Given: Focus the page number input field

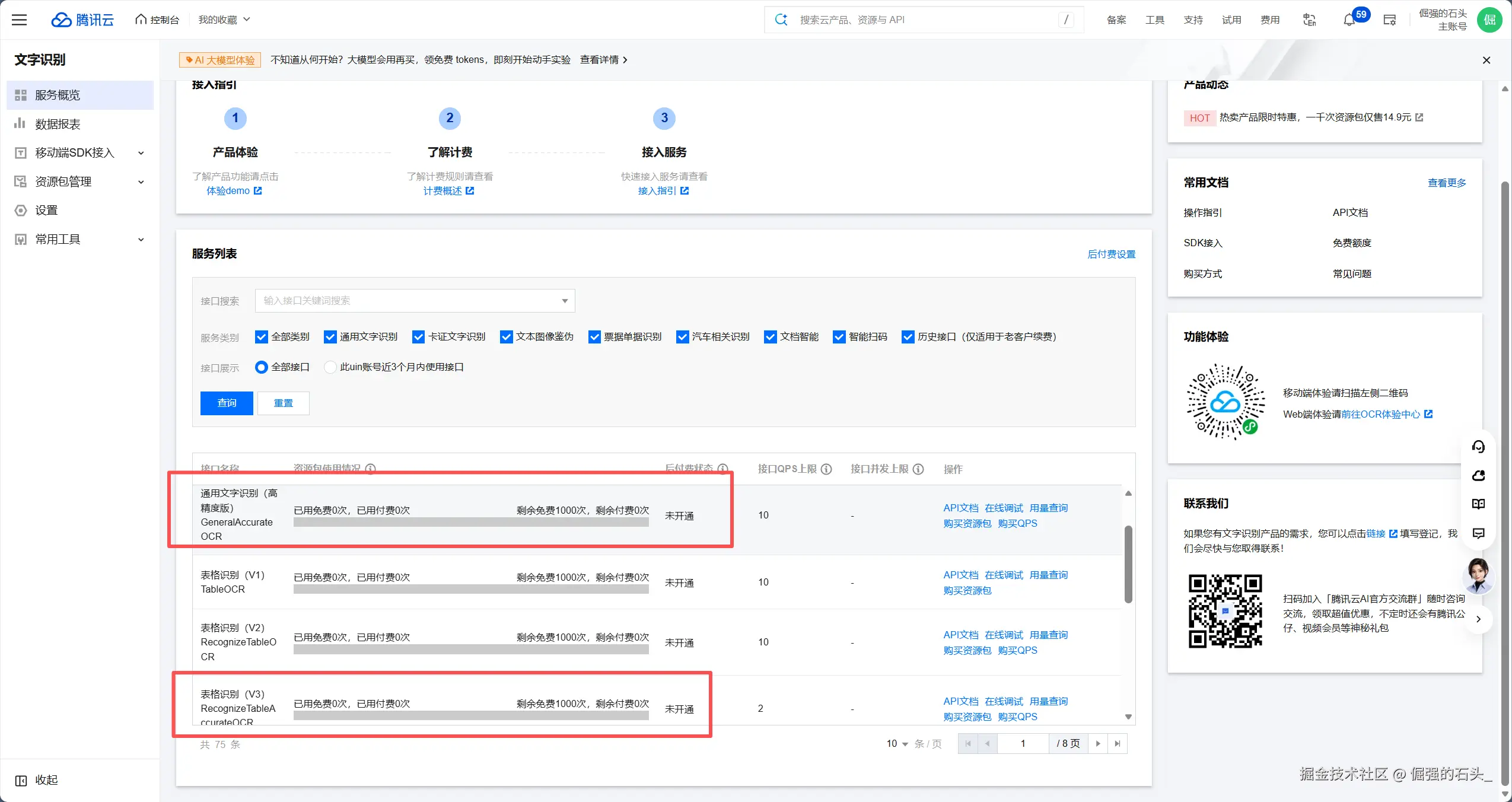Looking at the screenshot, I should (1023, 744).
